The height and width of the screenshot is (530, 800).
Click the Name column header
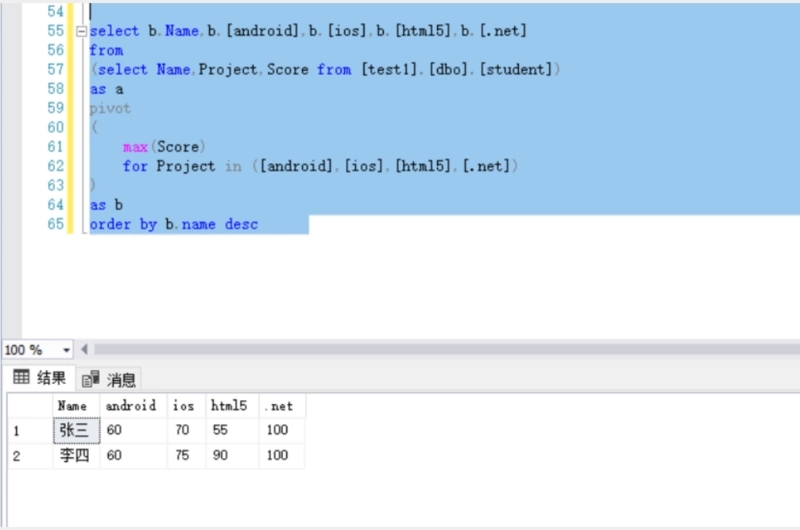coord(75,406)
